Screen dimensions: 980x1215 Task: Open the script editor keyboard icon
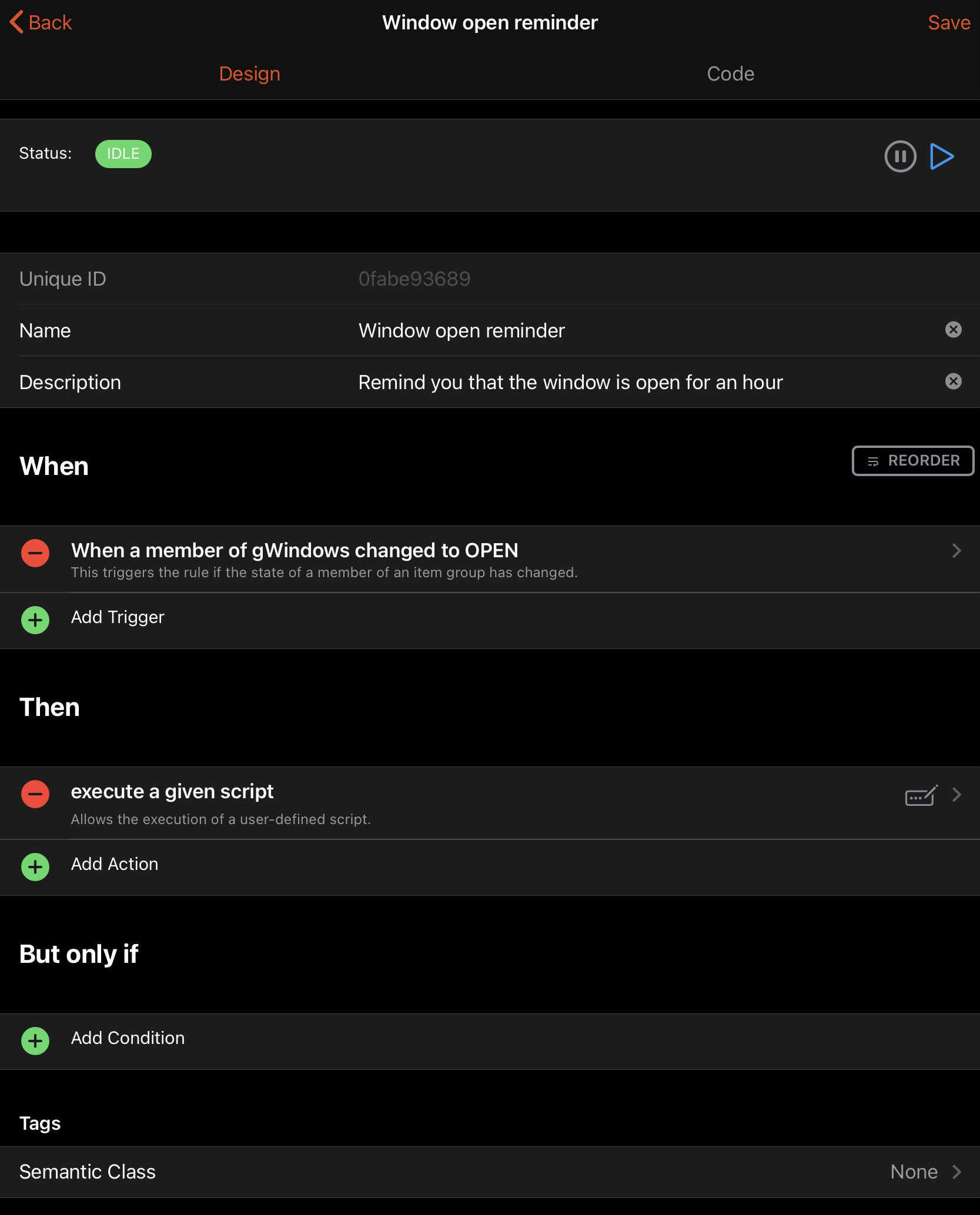point(921,795)
